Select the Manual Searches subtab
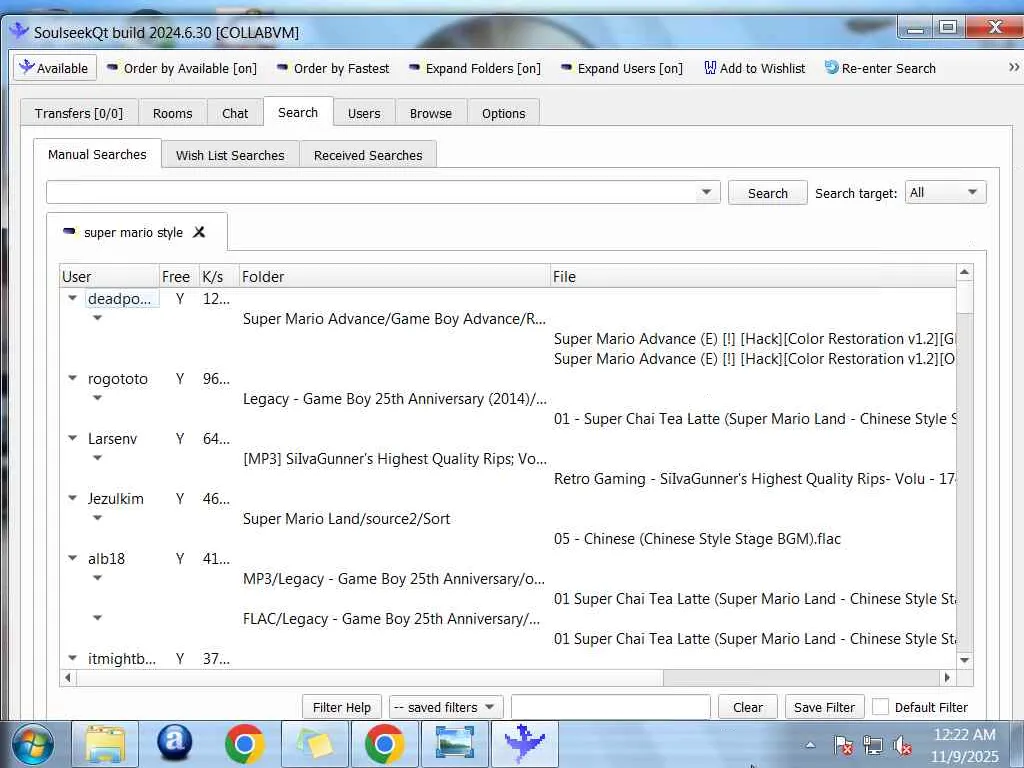 click(x=97, y=154)
